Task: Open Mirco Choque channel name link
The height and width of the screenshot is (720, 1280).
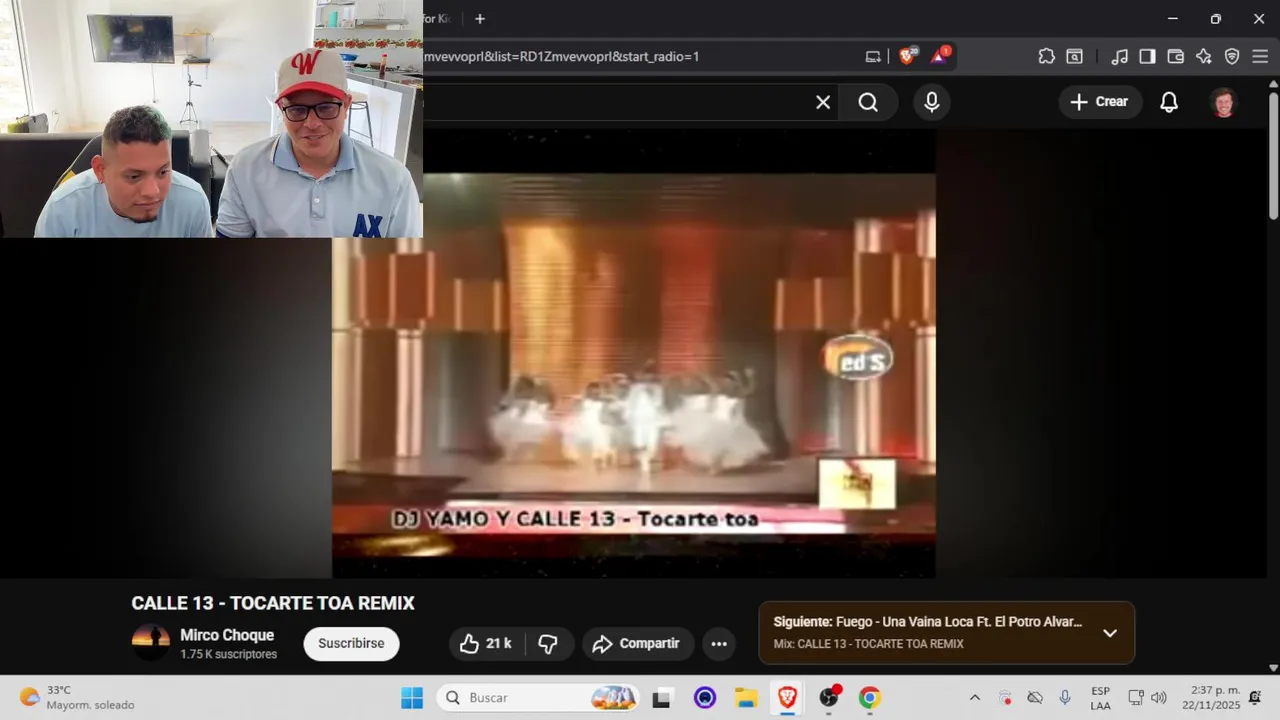Action: 227,635
